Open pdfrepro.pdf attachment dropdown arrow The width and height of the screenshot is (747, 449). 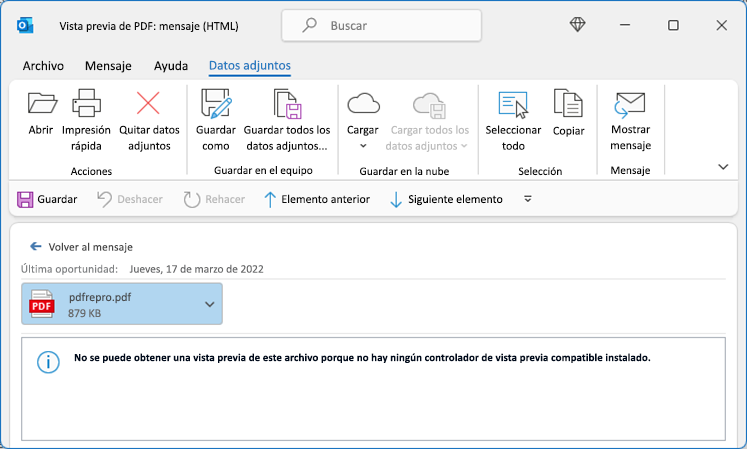click(210, 304)
